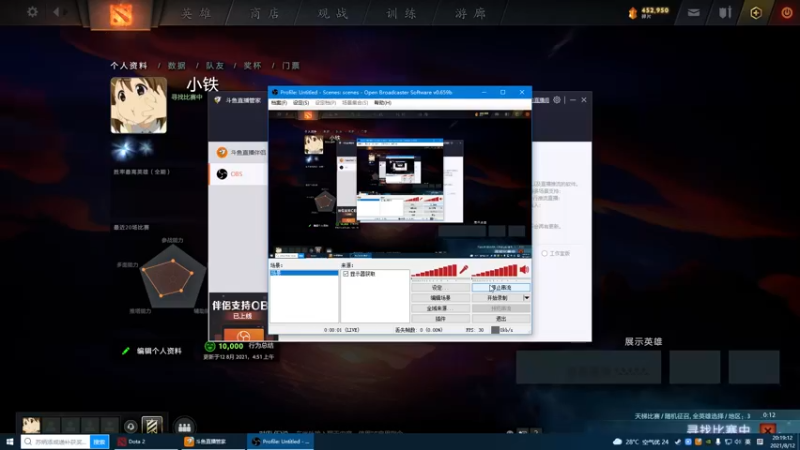Toggle the 显示器获取 source checkbox in OBS

(346, 274)
